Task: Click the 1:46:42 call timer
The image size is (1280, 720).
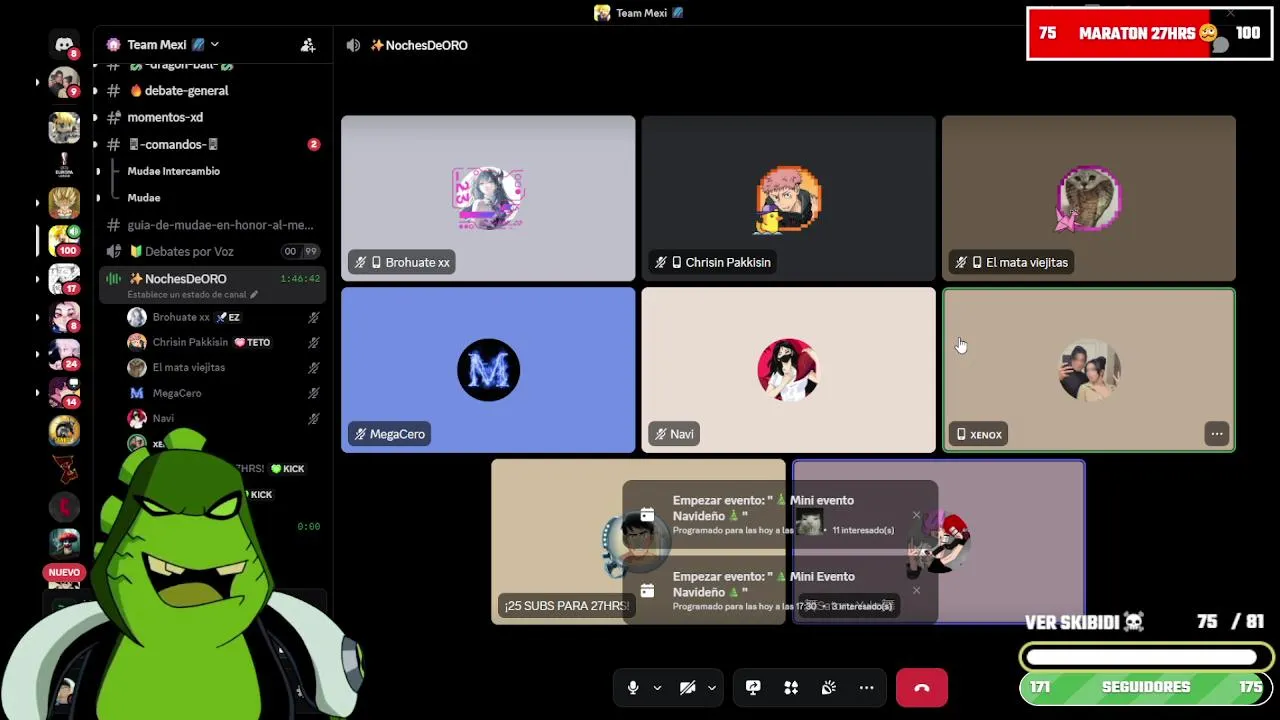Action: tap(300, 279)
